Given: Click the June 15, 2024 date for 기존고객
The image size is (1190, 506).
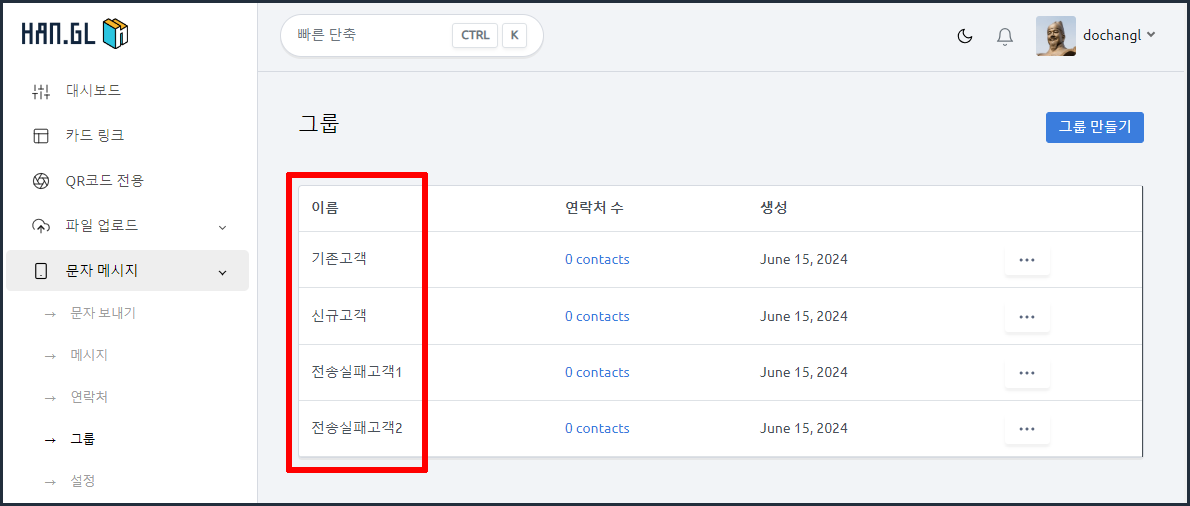Looking at the screenshot, I should tap(804, 259).
